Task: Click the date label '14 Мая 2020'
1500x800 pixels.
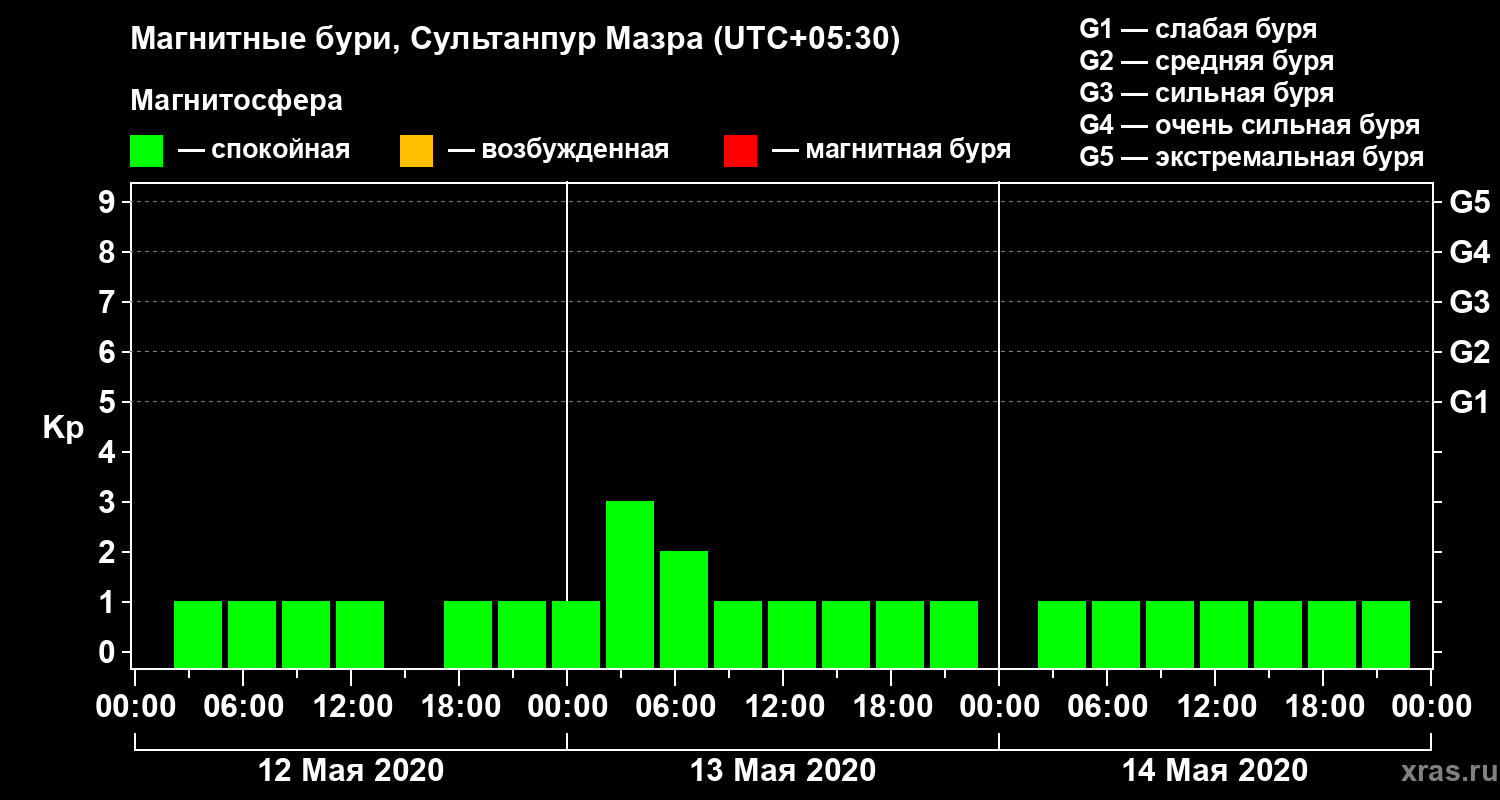Action: pos(1215,771)
